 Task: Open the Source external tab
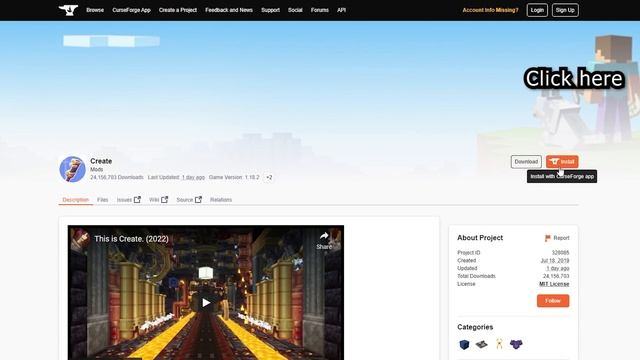[x=189, y=200]
